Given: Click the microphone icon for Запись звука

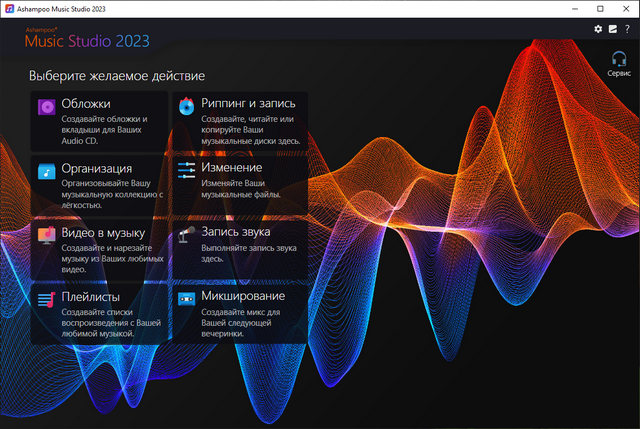Looking at the screenshot, I should (186, 235).
